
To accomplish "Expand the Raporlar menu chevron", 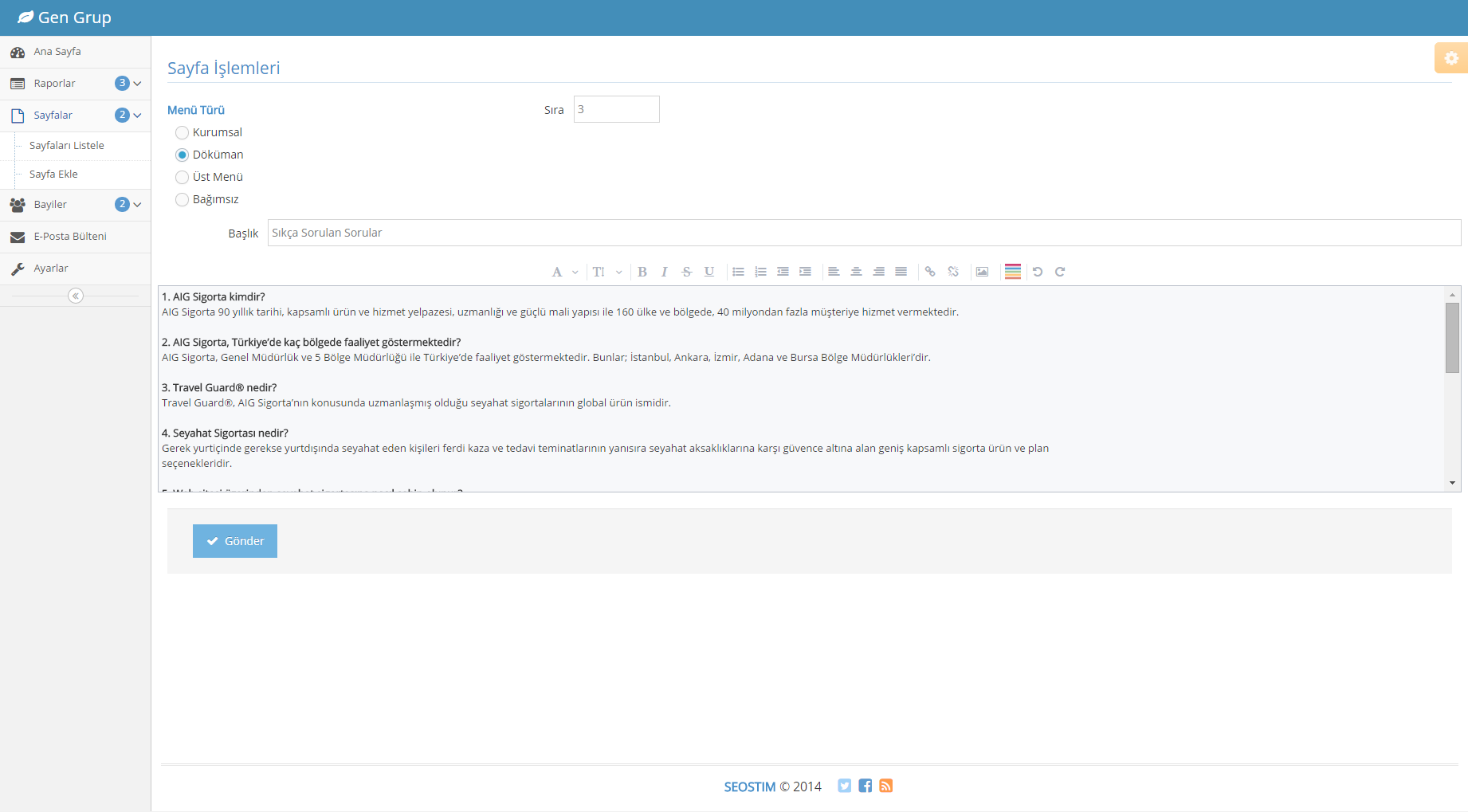I will (137, 84).
